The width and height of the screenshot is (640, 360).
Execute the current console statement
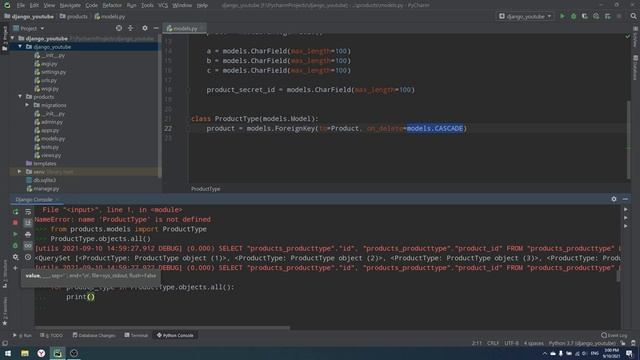(16, 234)
